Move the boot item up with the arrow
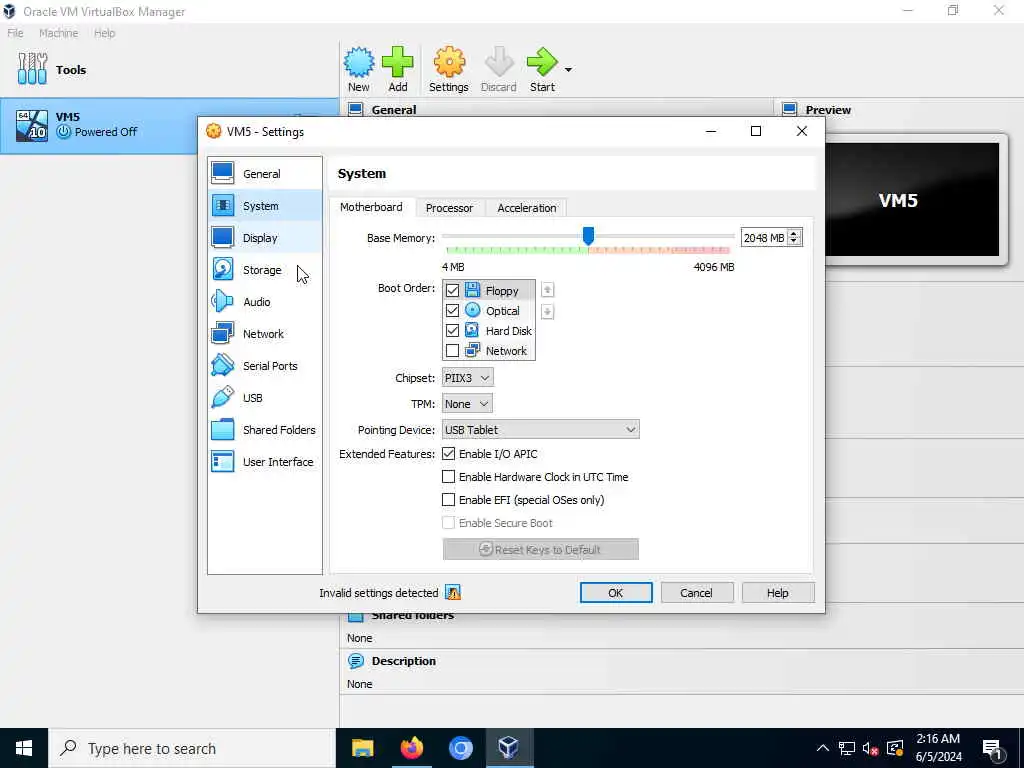The width and height of the screenshot is (1024, 768). pos(547,289)
